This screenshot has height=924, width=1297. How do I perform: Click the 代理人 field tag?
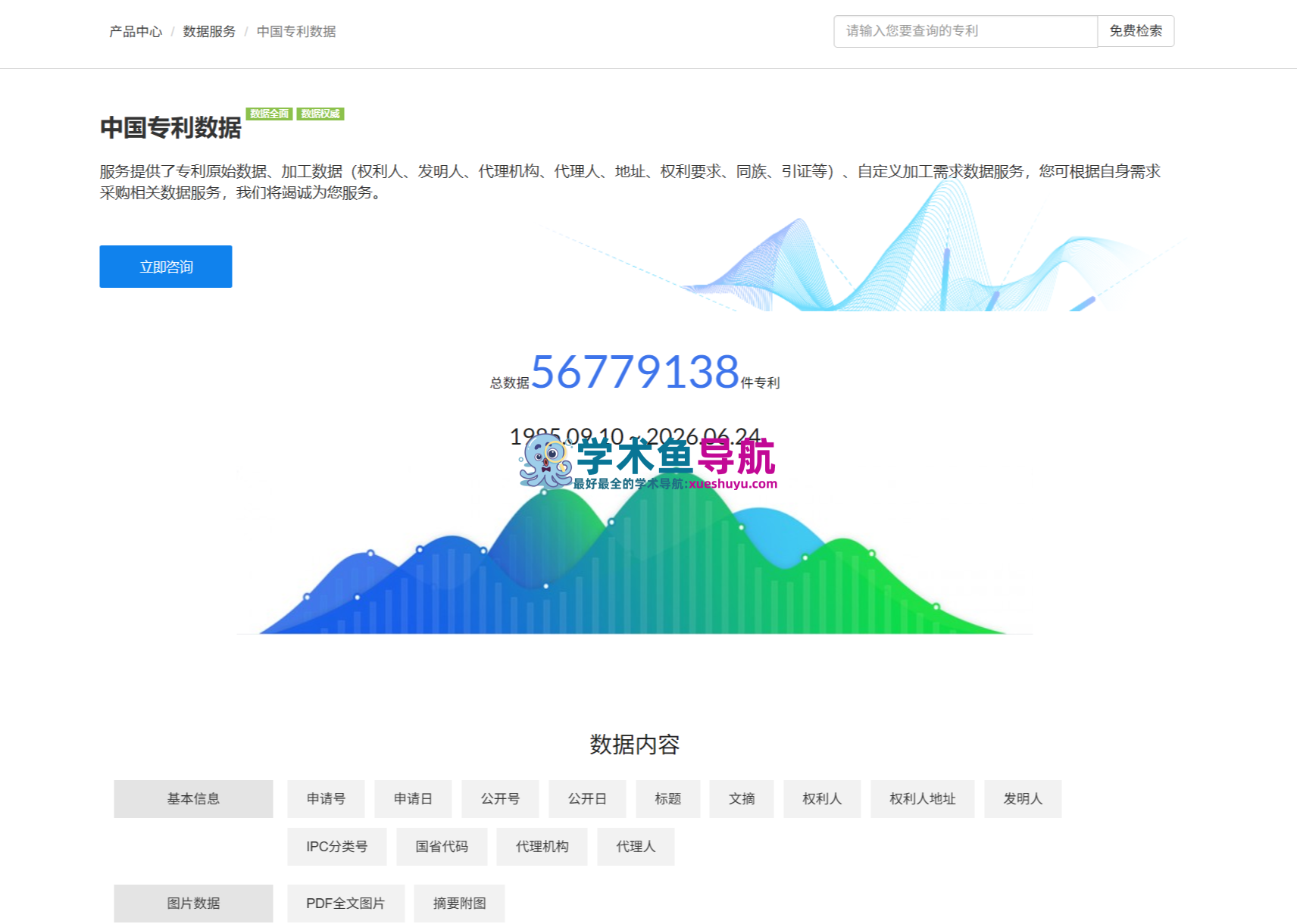coord(636,846)
